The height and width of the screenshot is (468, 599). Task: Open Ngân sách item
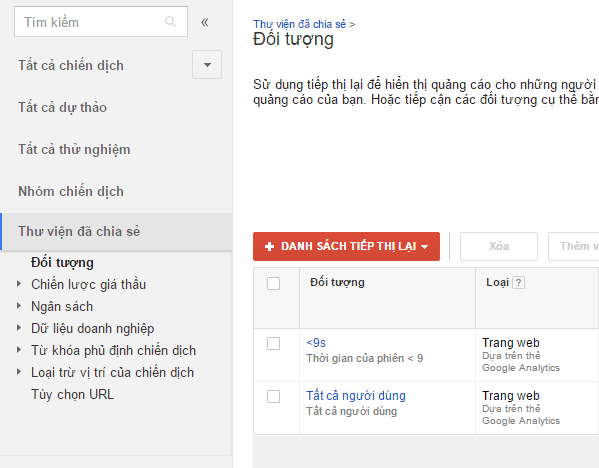[62, 306]
